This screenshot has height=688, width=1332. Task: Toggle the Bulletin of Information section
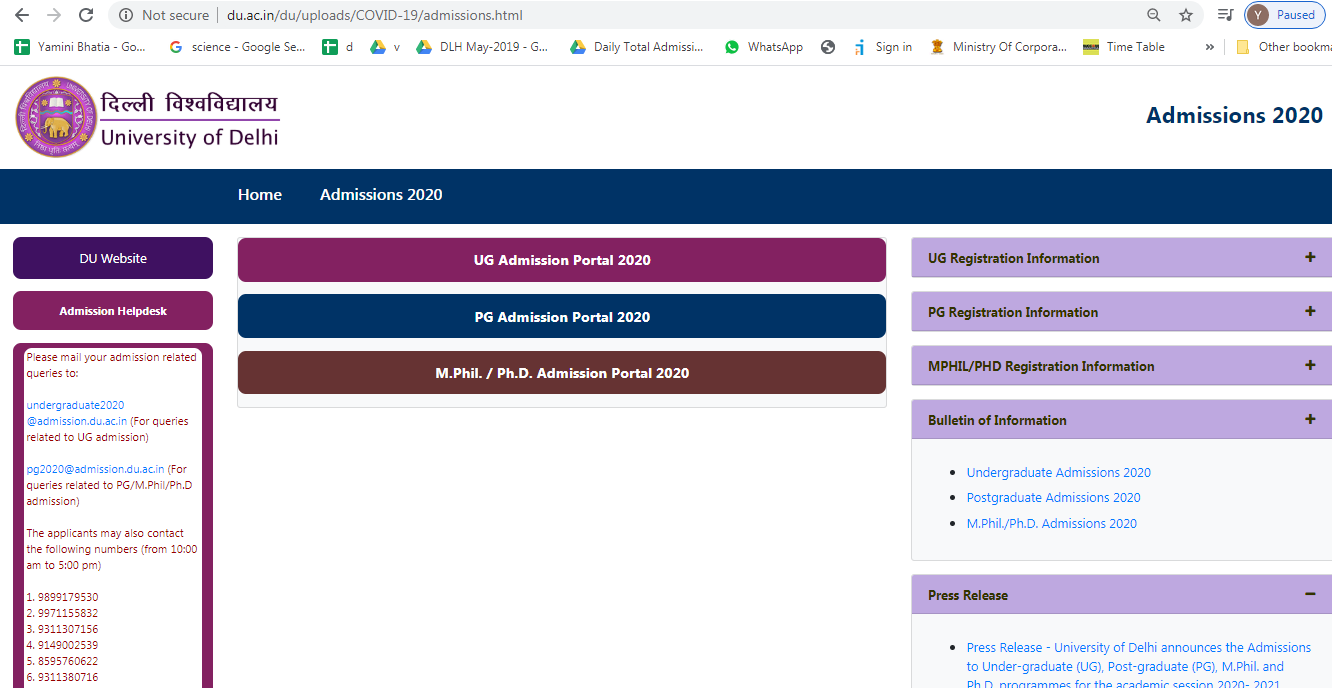pyautogui.click(x=1121, y=420)
